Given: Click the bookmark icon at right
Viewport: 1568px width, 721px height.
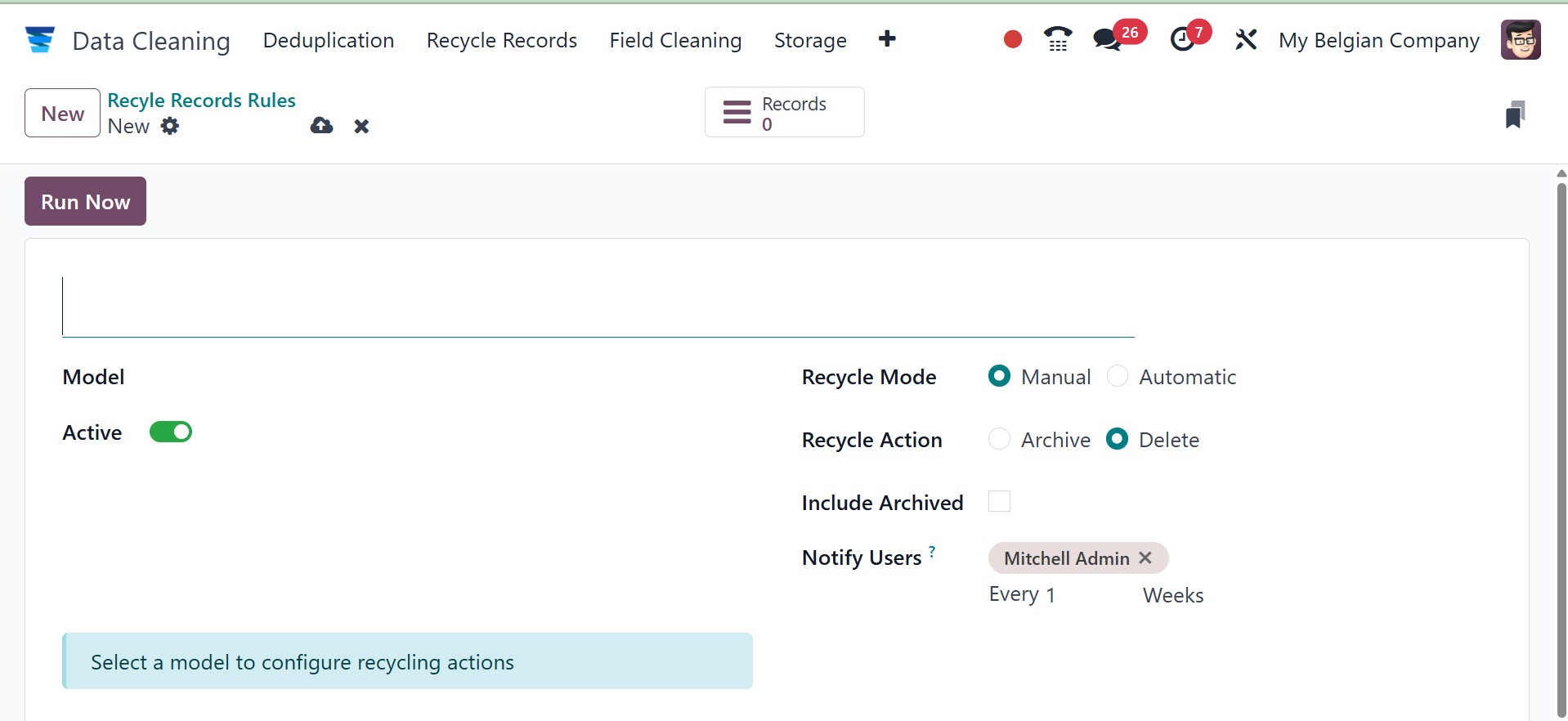Looking at the screenshot, I should tap(1514, 114).
